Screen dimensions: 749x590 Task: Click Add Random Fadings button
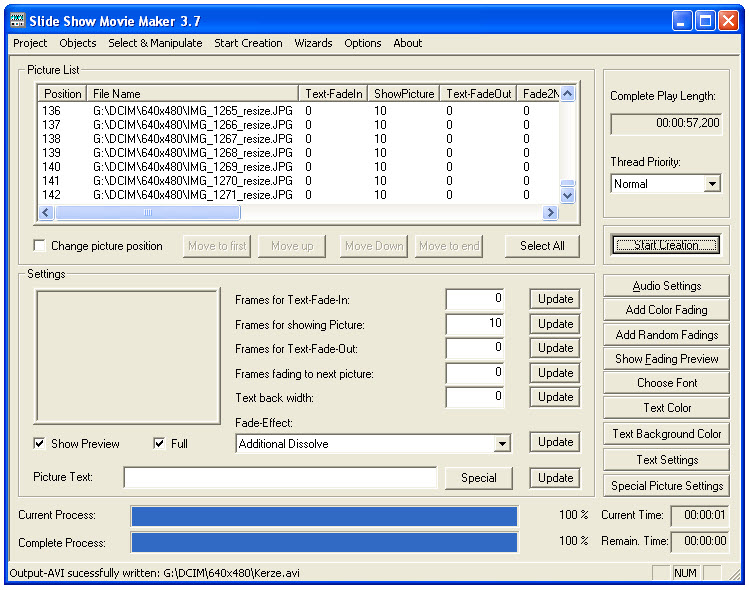[666, 334]
